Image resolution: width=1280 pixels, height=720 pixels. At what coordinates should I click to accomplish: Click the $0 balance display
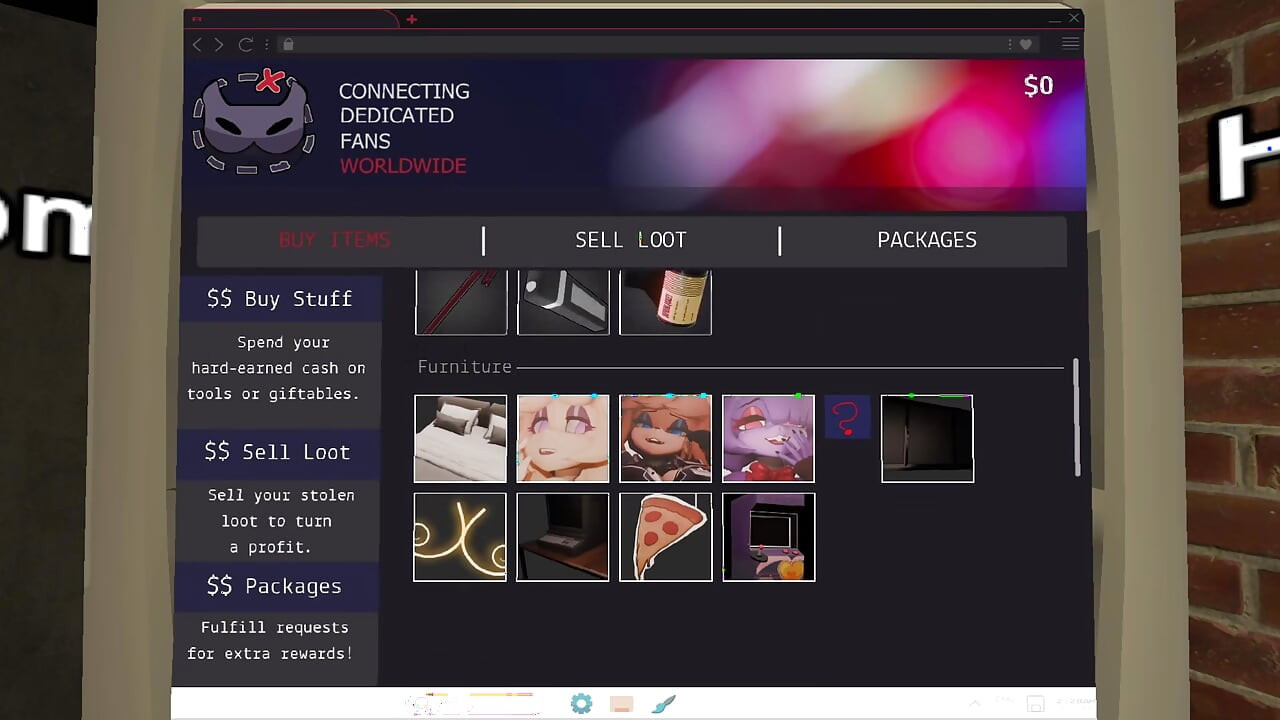point(1038,86)
